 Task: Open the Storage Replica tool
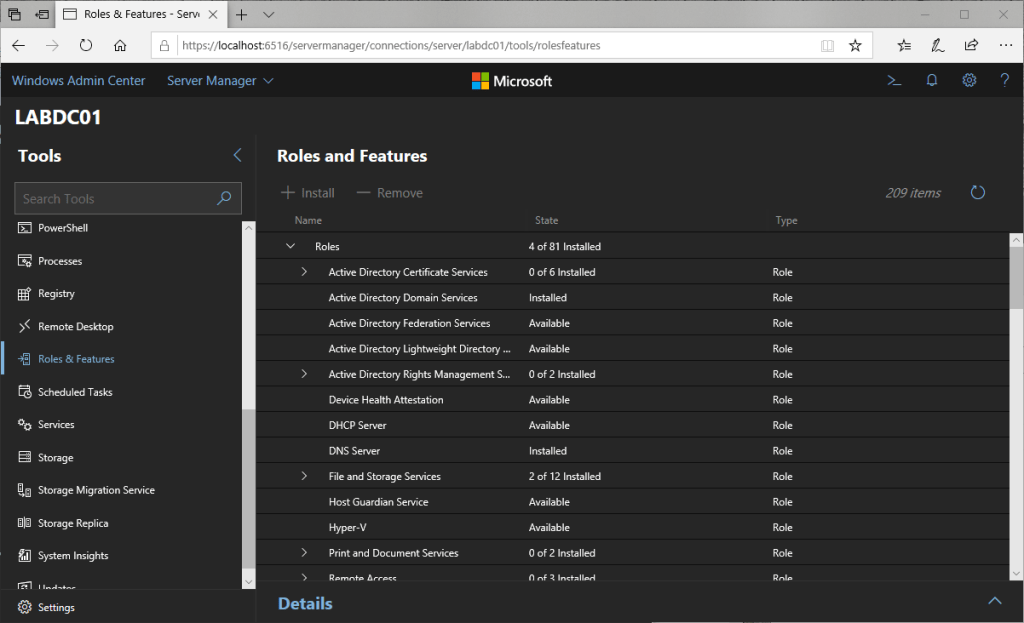pyautogui.click(x=73, y=523)
